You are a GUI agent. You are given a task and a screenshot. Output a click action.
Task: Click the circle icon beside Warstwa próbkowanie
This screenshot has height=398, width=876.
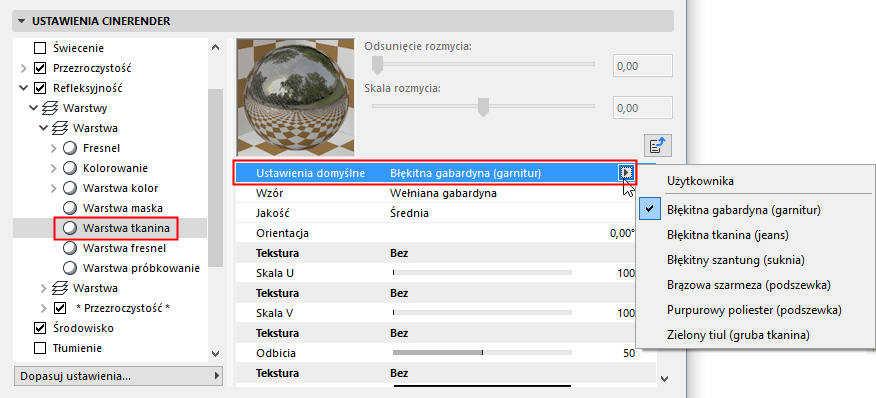click(70, 268)
